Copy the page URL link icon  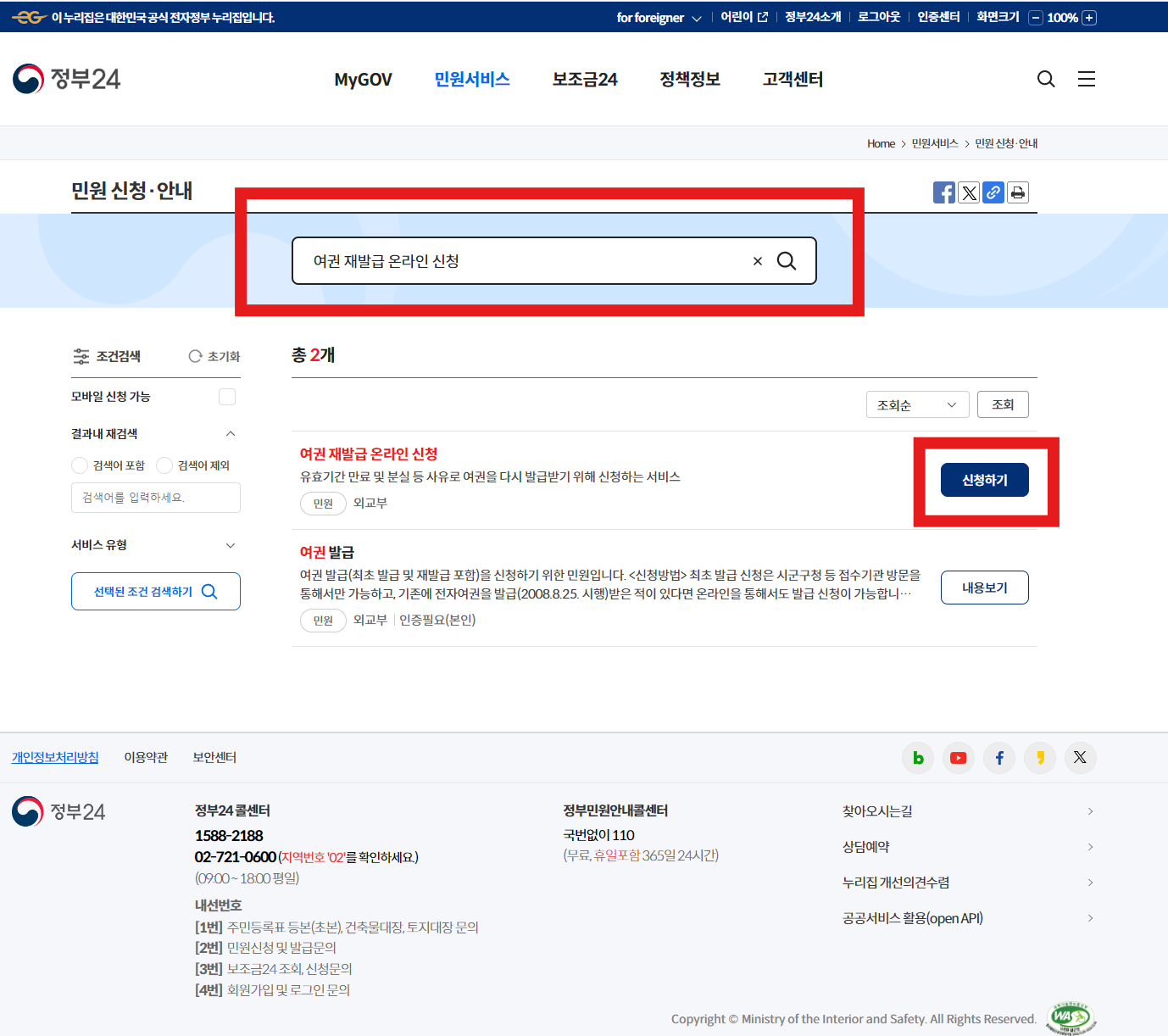click(x=993, y=192)
